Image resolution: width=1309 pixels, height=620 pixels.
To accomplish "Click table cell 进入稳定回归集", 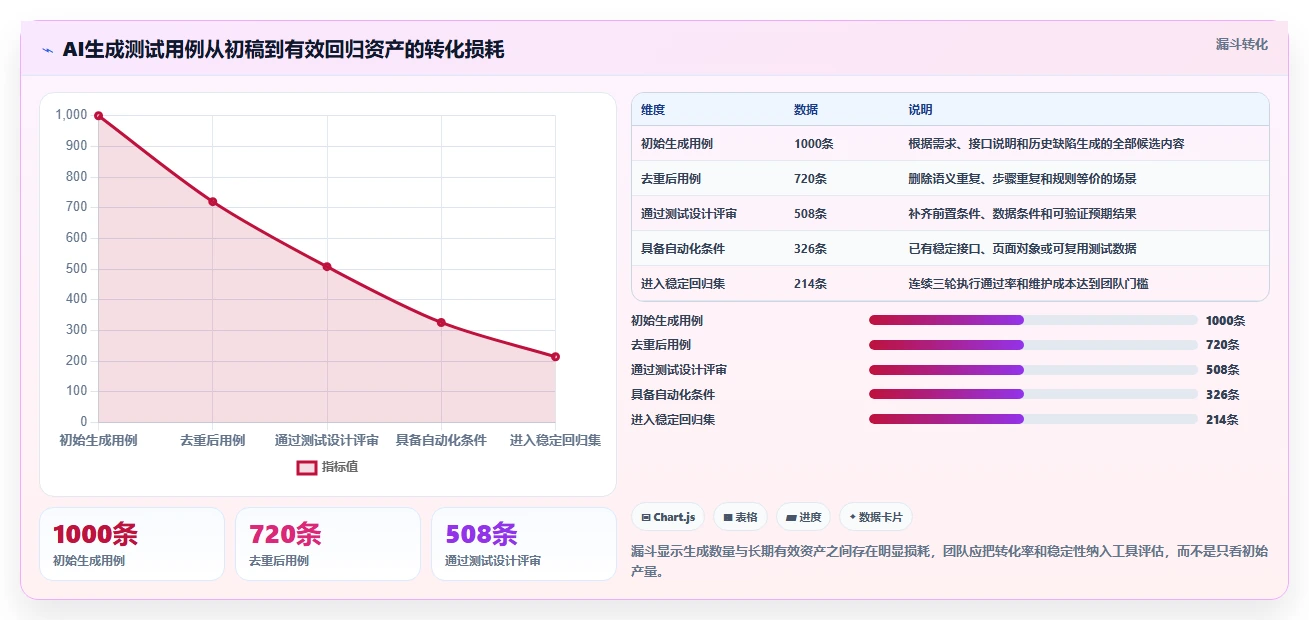I will (x=683, y=284).
